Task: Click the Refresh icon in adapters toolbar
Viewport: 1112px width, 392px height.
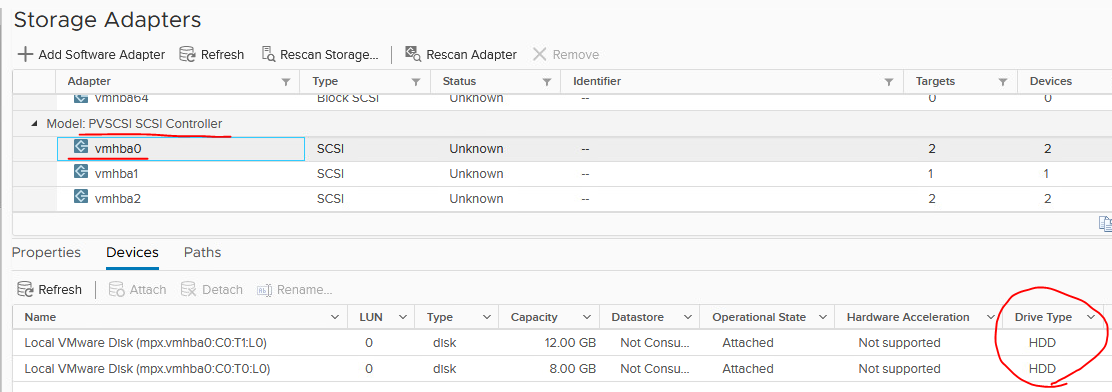Action: tap(187, 55)
